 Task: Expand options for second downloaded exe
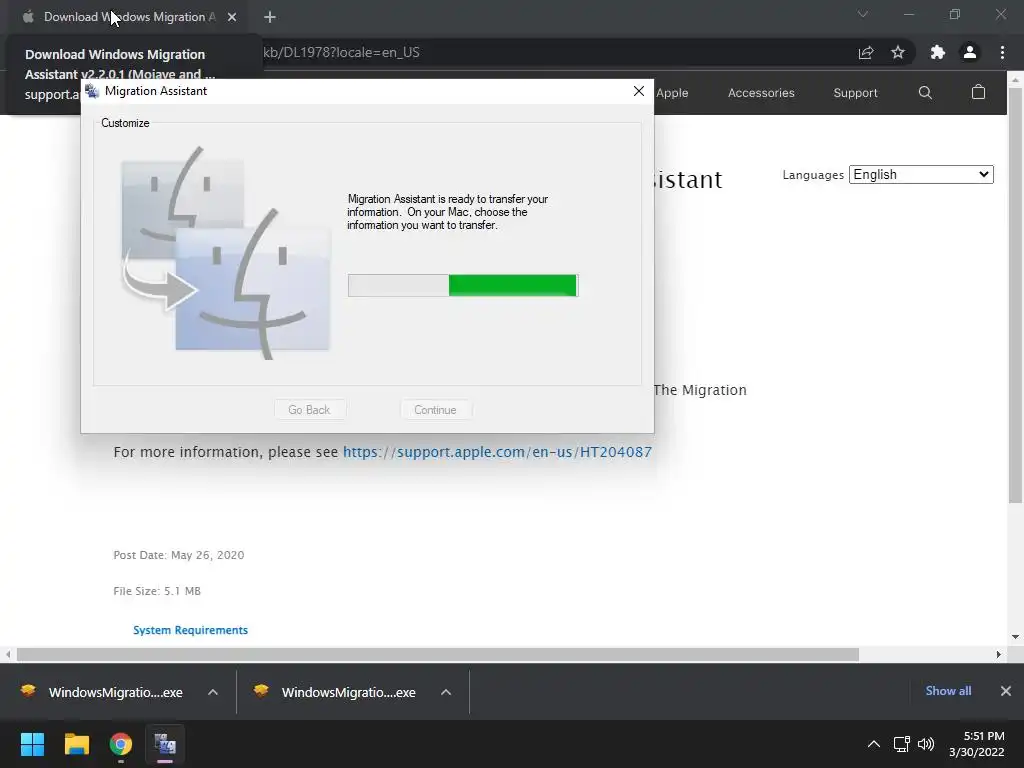click(x=446, y=692)
